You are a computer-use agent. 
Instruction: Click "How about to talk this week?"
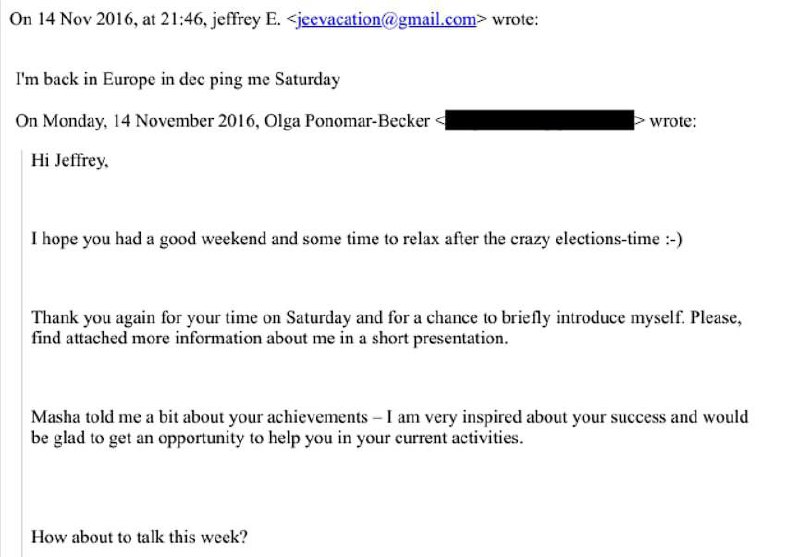pos(138,537)
